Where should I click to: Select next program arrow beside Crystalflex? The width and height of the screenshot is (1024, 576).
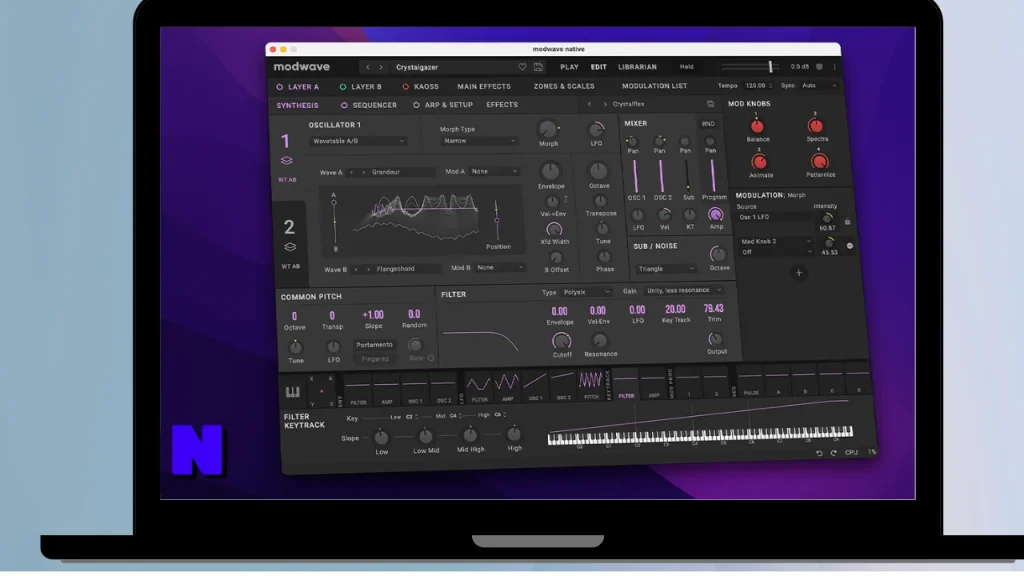[605, 104]
